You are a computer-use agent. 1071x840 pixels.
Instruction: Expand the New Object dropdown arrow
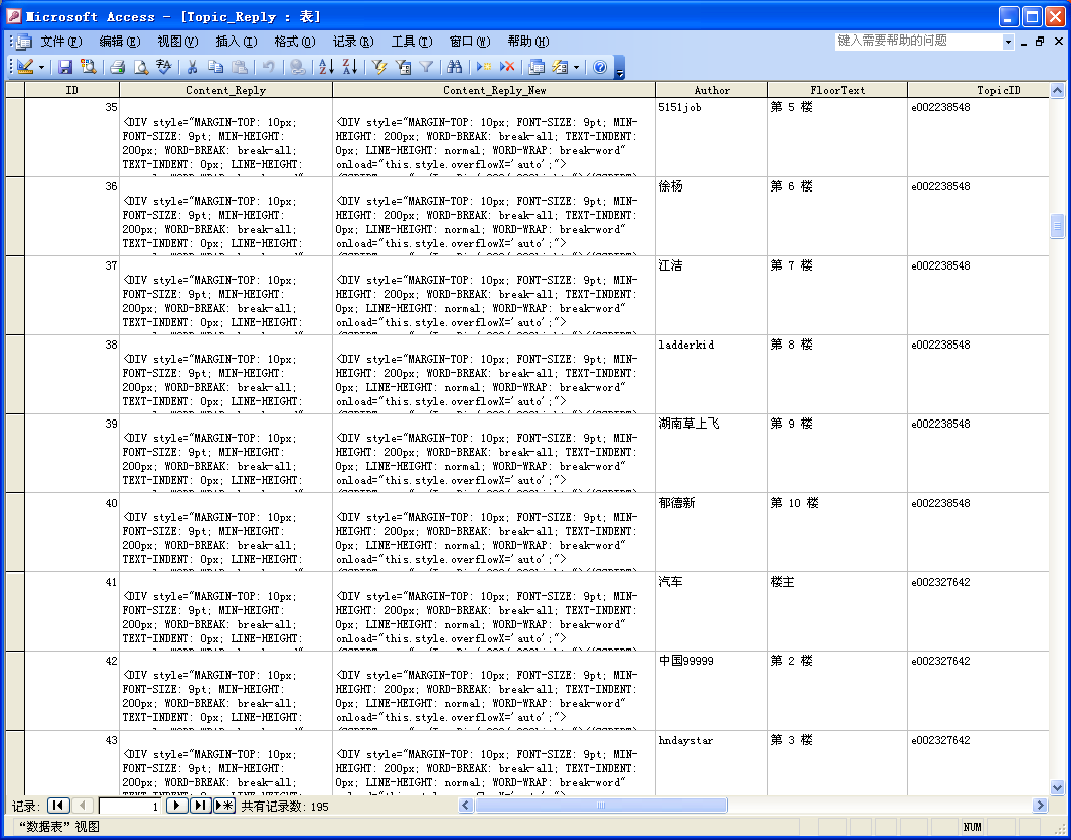pyautogui.click(x=577, y=67)
